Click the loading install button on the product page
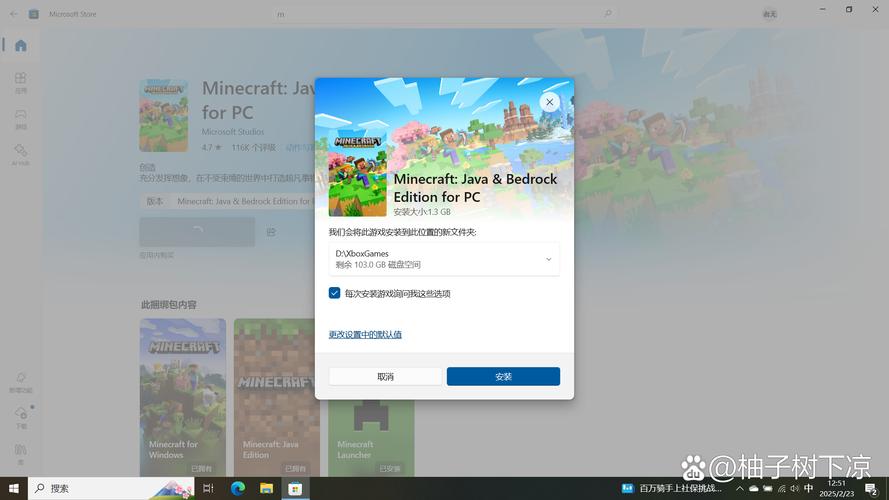 (197, 231)
